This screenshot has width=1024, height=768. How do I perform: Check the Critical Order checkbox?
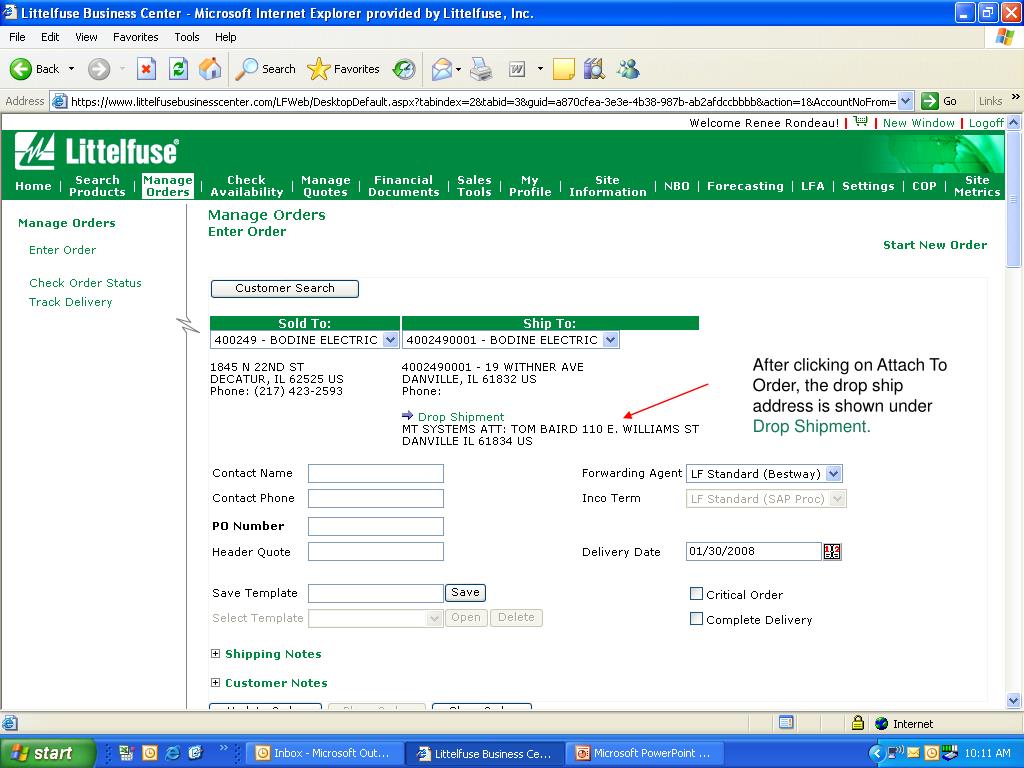[696, 594]
